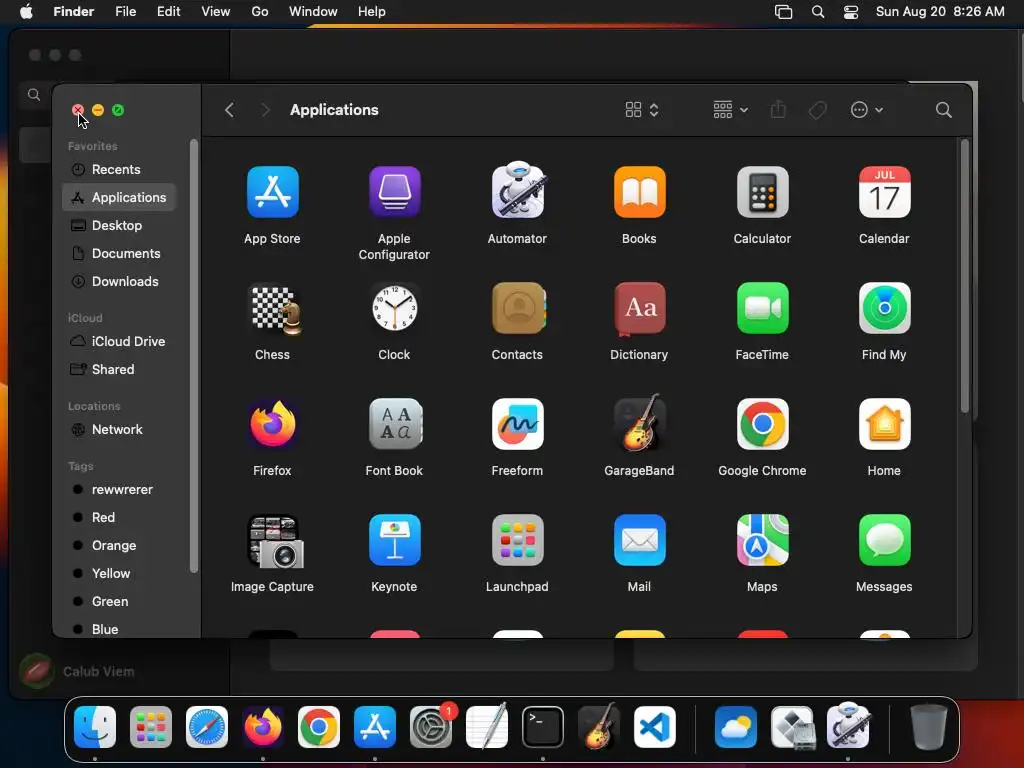Viewport: 1024px width, 768px height.
Task: Click the Edit Tags toolbar button
Action: click(817, 110)
